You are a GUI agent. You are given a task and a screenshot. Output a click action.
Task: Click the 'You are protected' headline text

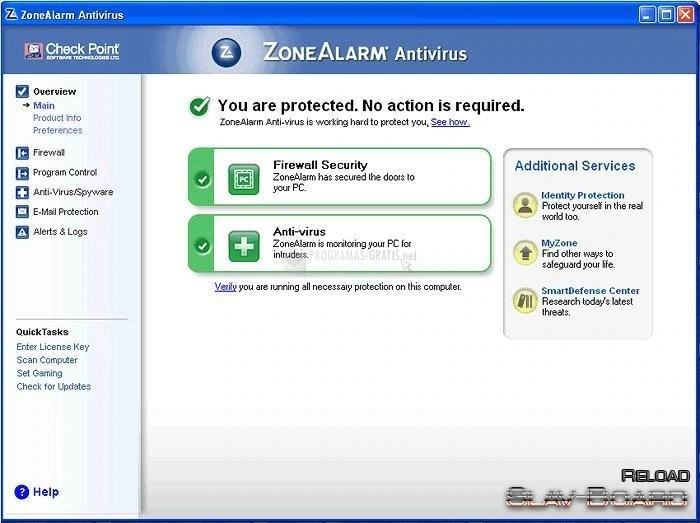(x=371, y=105)
